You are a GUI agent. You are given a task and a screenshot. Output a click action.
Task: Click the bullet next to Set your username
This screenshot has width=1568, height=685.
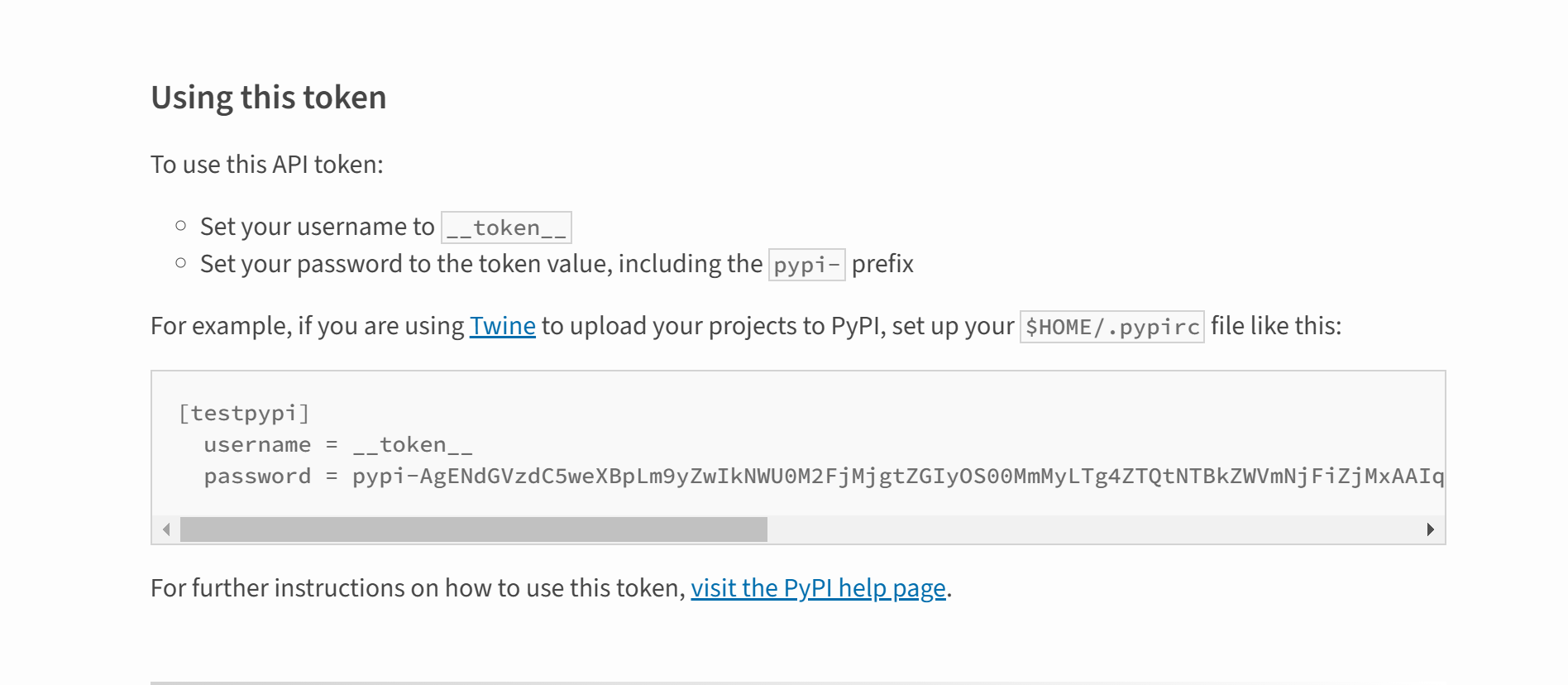[180, 223]
